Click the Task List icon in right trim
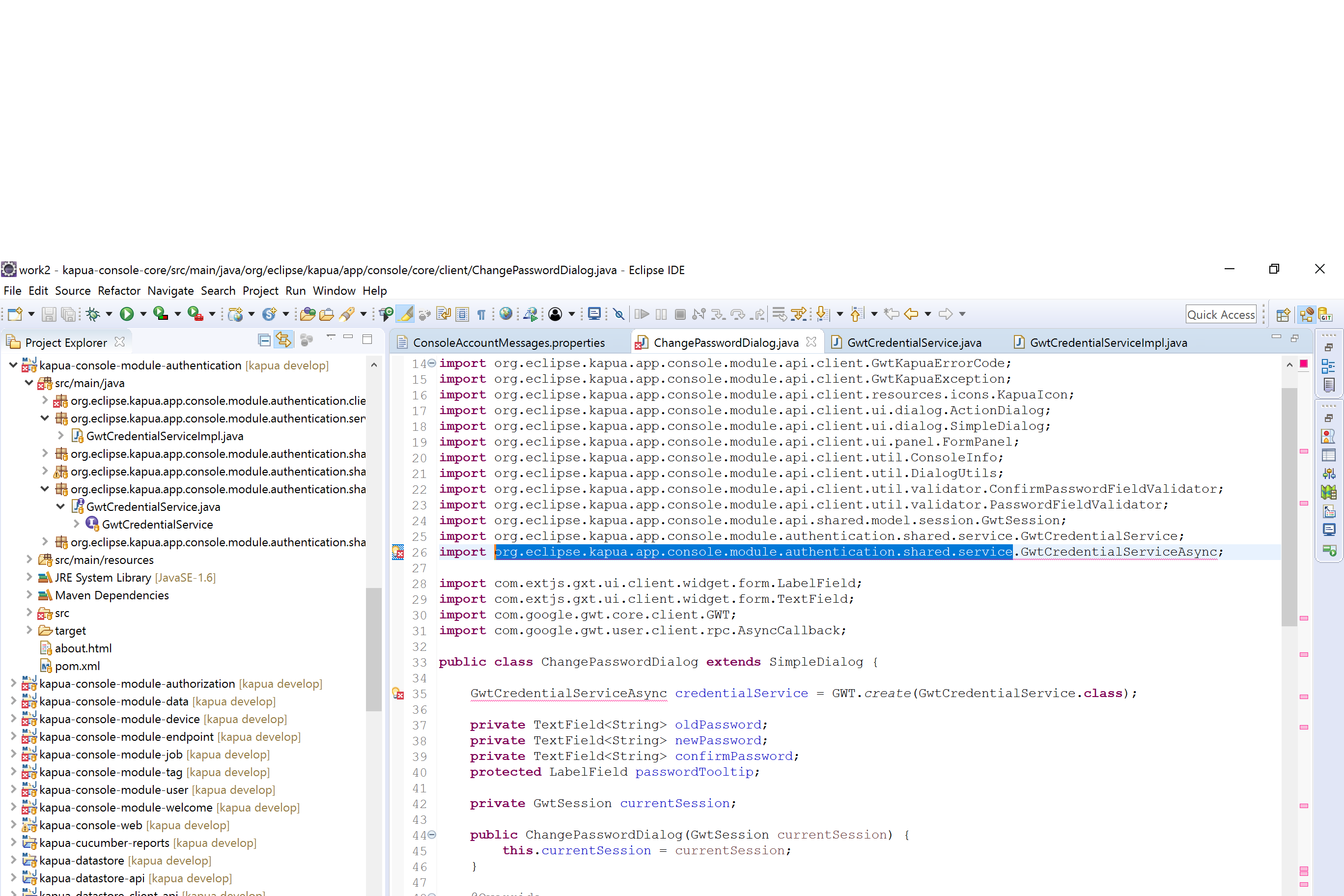Viewport: 1344px width, 896px height. [x=1329, y=385]
